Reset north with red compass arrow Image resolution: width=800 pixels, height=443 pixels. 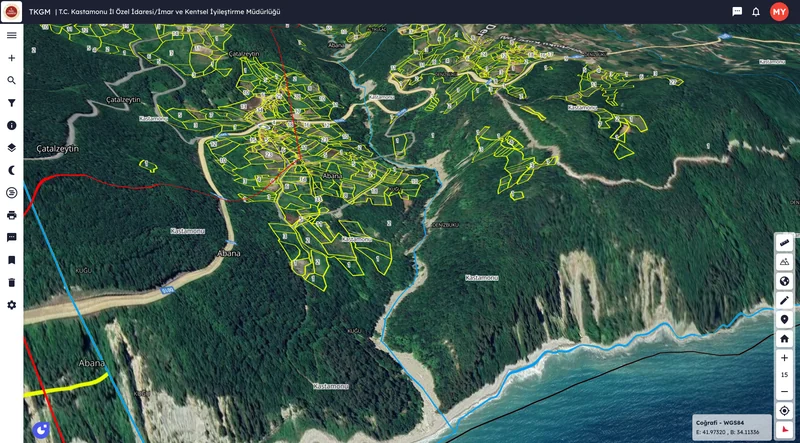click(x=784, y=429)
